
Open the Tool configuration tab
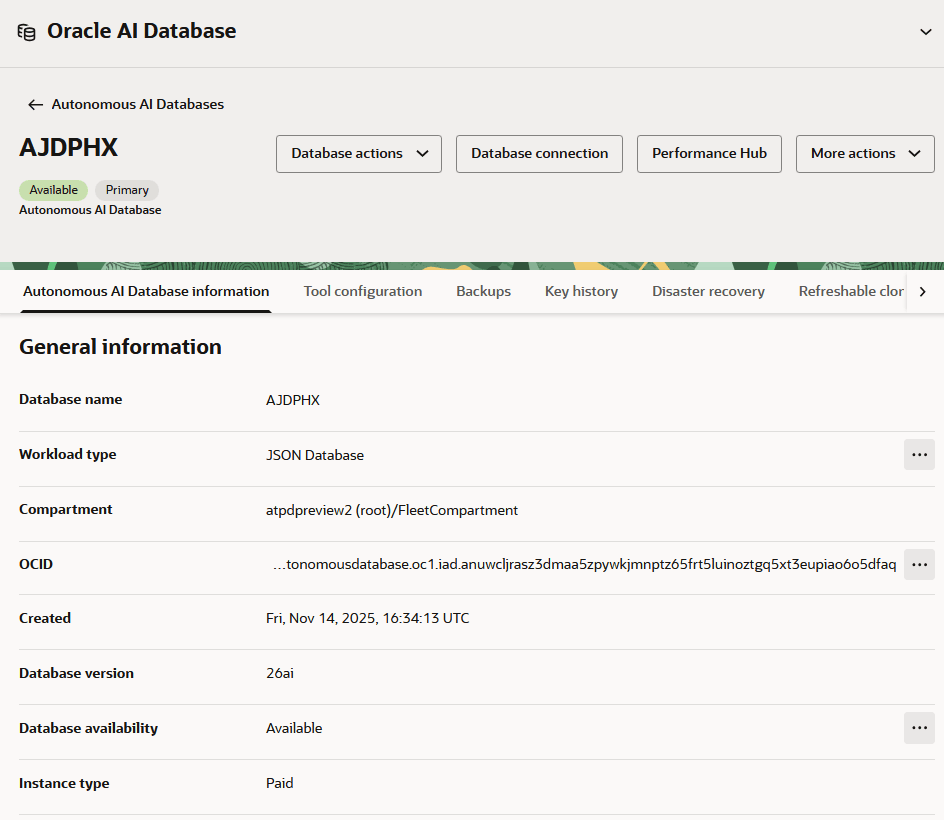point(362,291)
